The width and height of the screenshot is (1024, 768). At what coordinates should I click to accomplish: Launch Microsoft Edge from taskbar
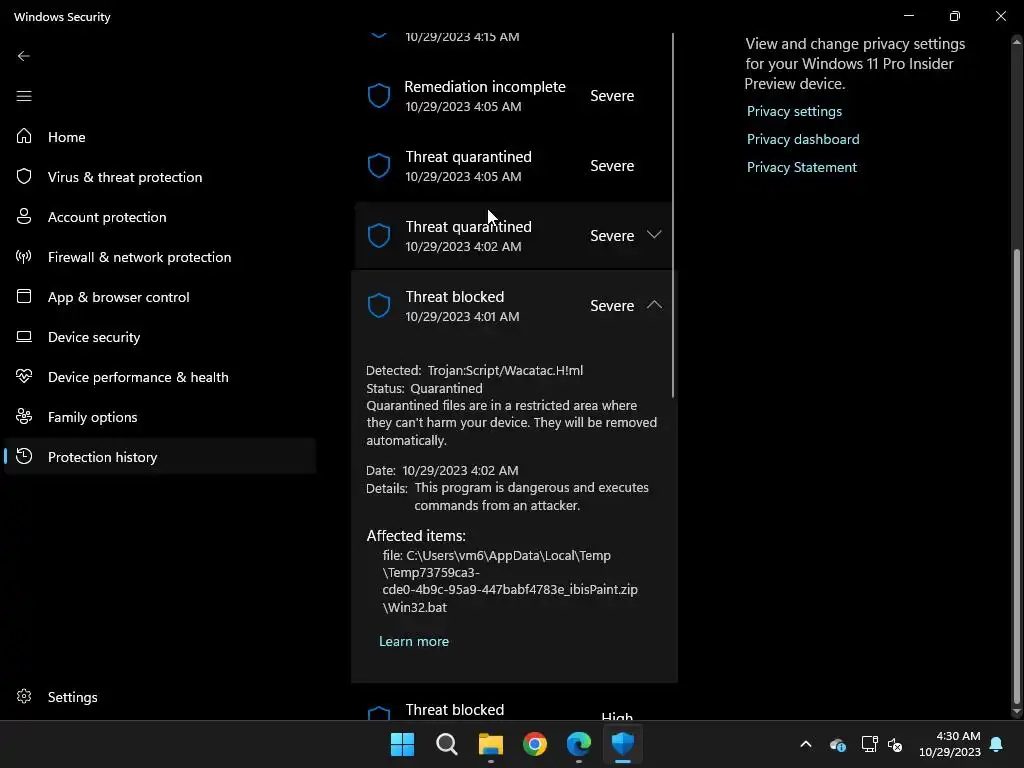579,744
